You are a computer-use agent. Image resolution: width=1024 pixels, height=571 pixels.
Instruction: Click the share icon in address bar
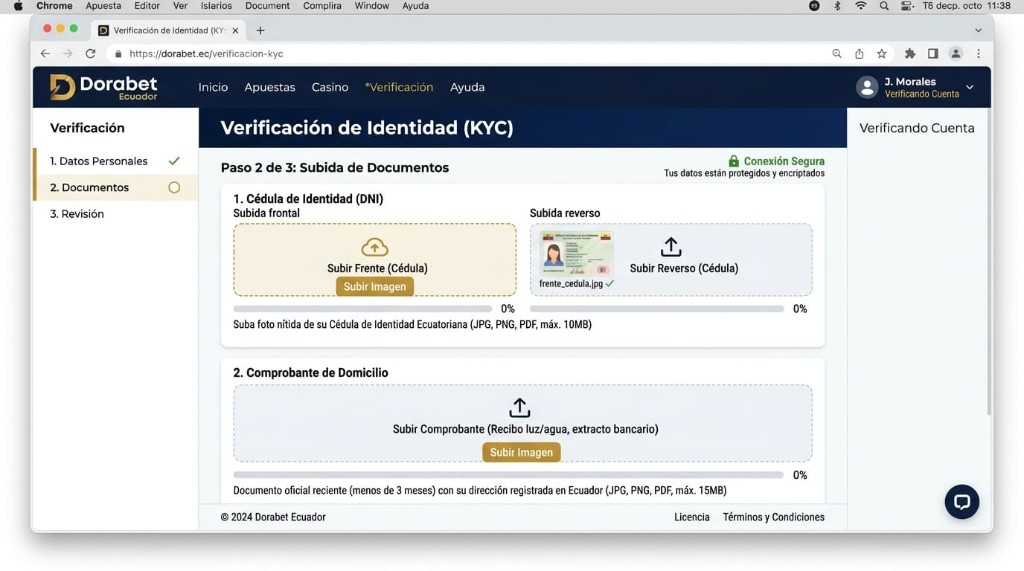point(859,54)
